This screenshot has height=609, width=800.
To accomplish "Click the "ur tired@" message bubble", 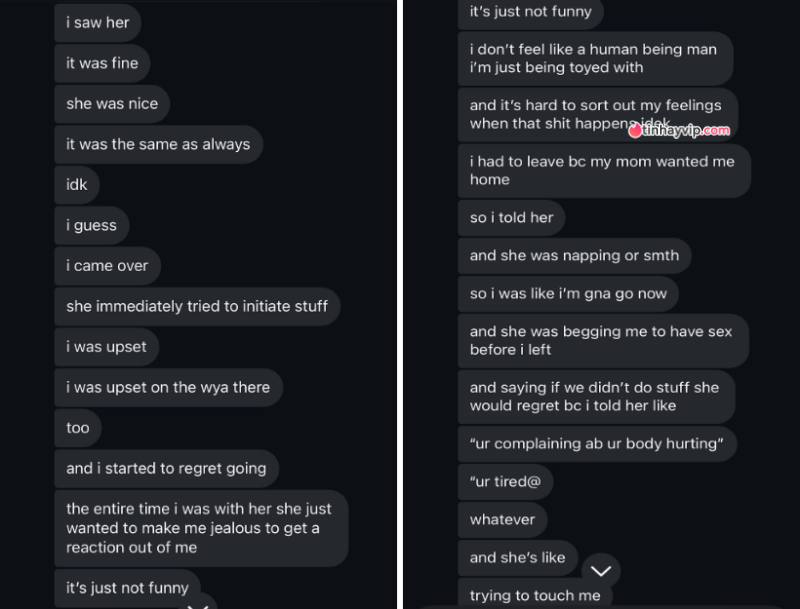I will [x=505, y=481].
